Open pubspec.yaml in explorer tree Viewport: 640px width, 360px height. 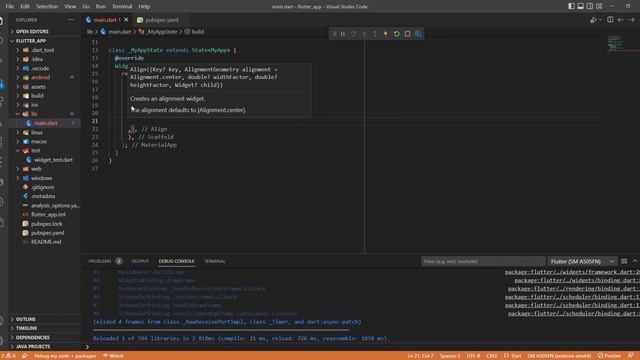pos(44,233)
